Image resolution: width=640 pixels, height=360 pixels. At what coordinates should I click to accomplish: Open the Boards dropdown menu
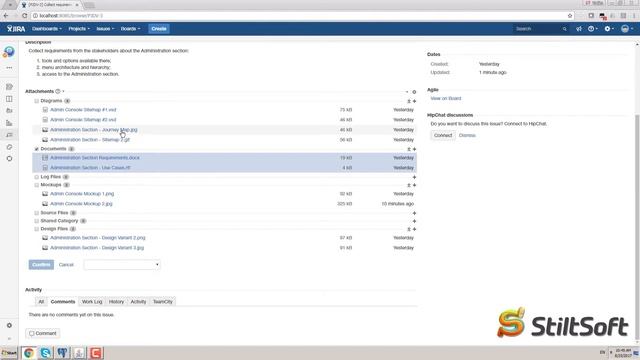point(130,29)
